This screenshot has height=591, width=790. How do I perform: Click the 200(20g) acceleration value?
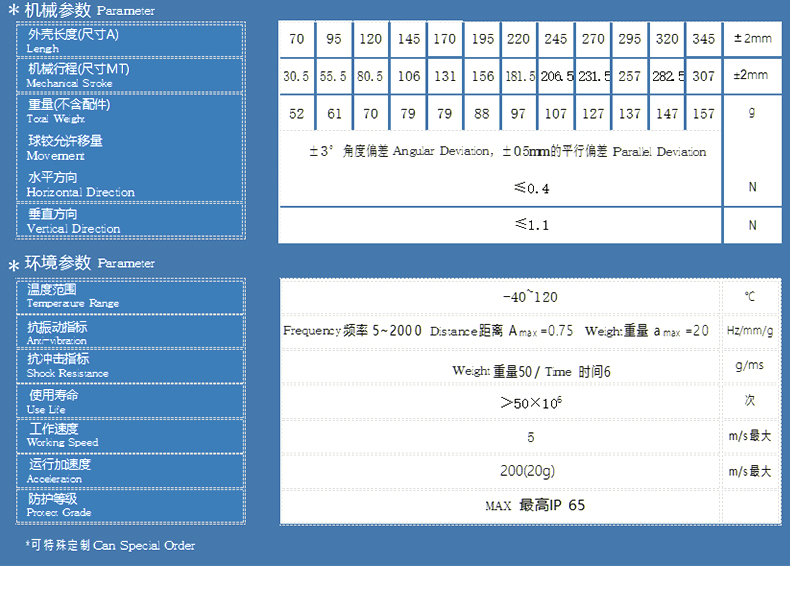(528, 471)
